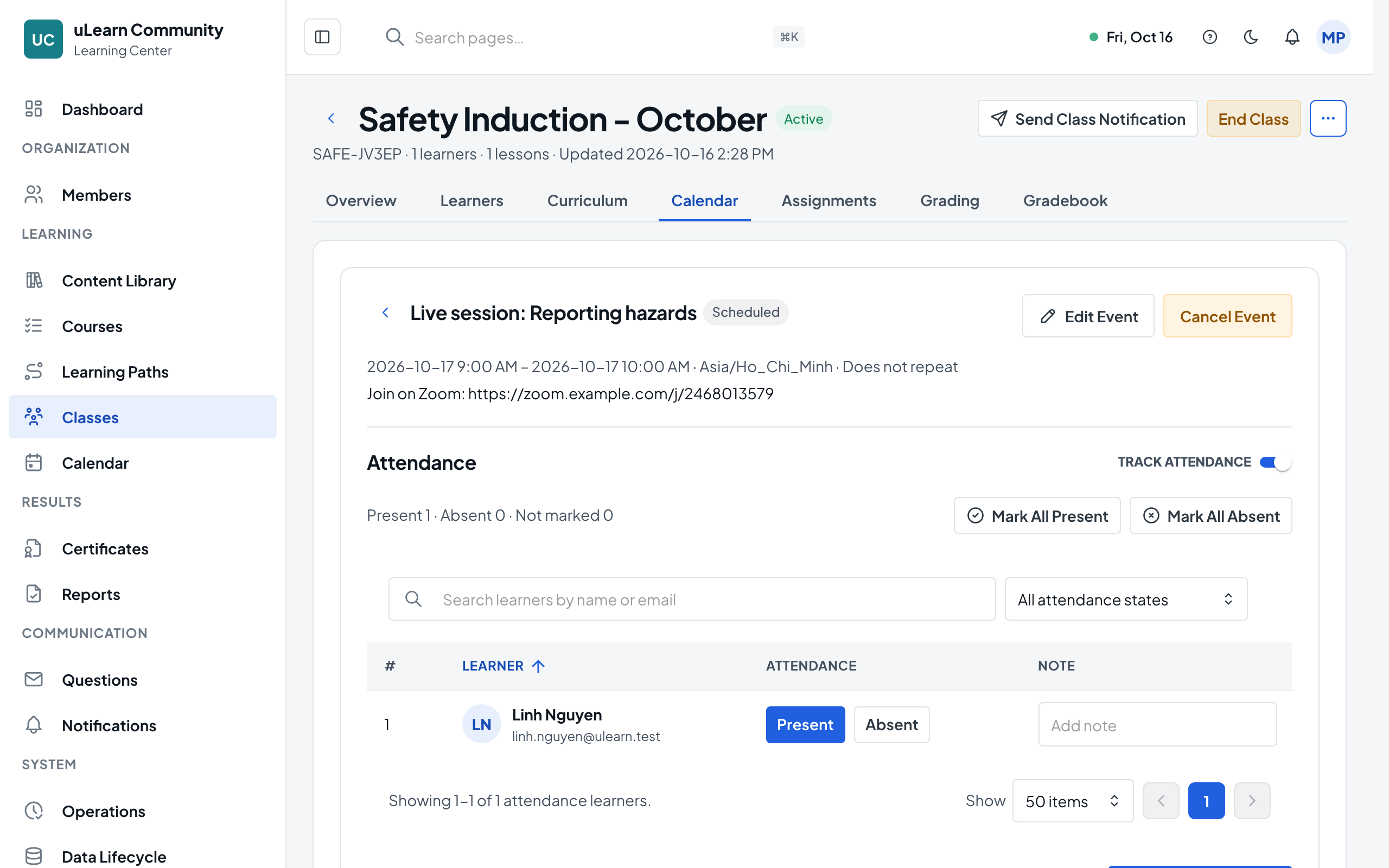Open Members in sidebar
The width and height of the screenshot is (1389, 868).
click(142, 195)
